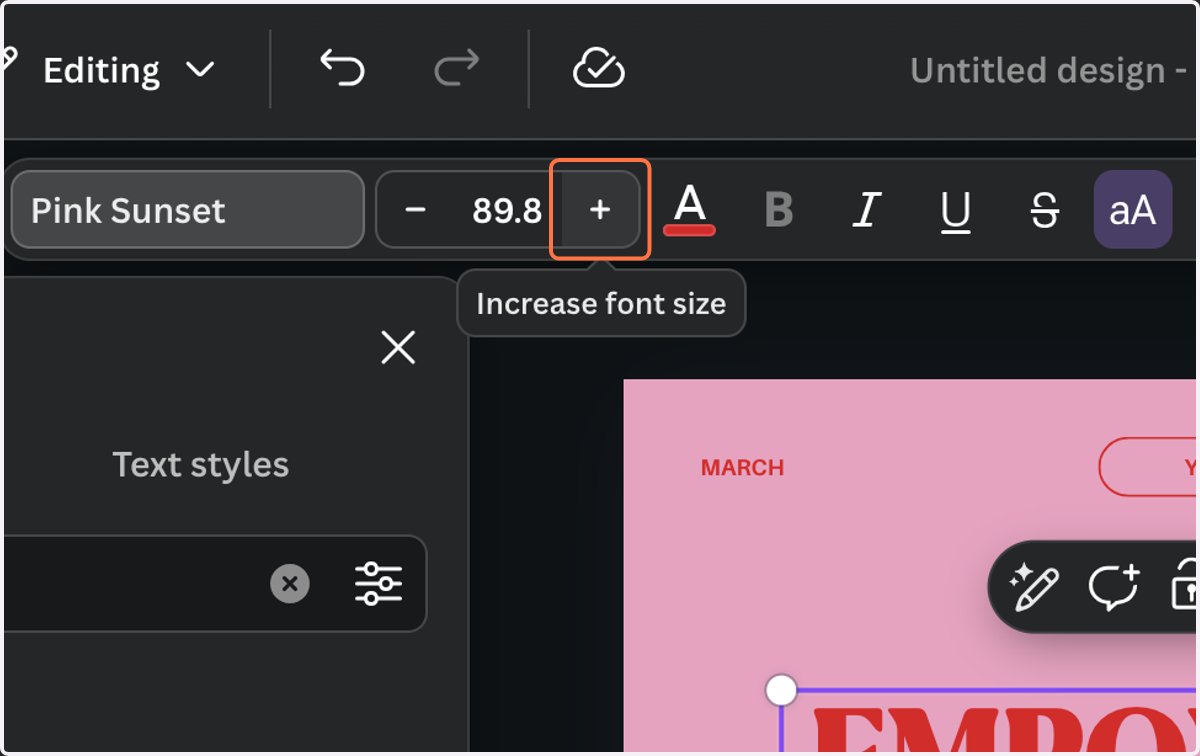The height and width of the screenshot is (756, 1200).
Task: Edit the 89.8 font size field
Action: [x=507, y=210]
